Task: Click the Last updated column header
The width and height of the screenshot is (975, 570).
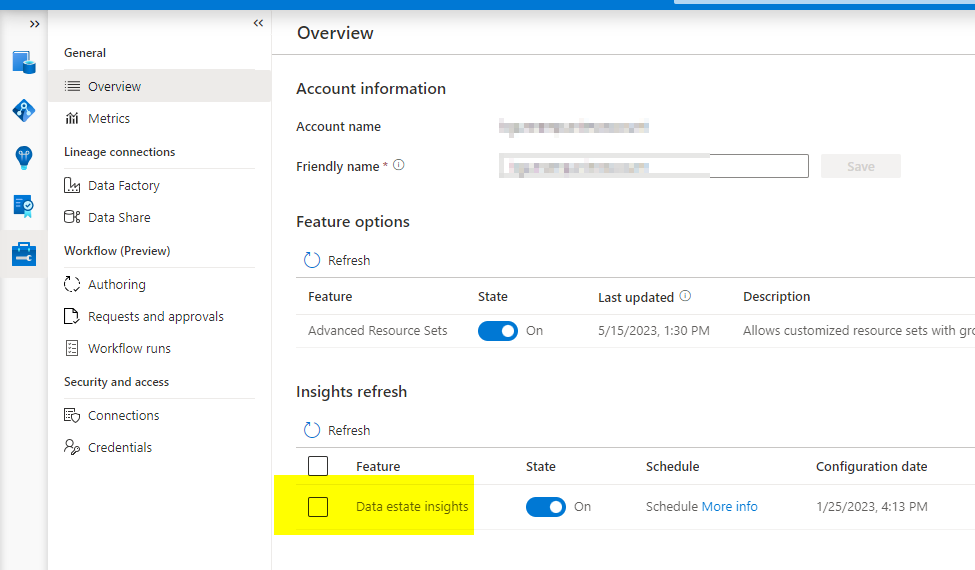Action: (635, 297)
